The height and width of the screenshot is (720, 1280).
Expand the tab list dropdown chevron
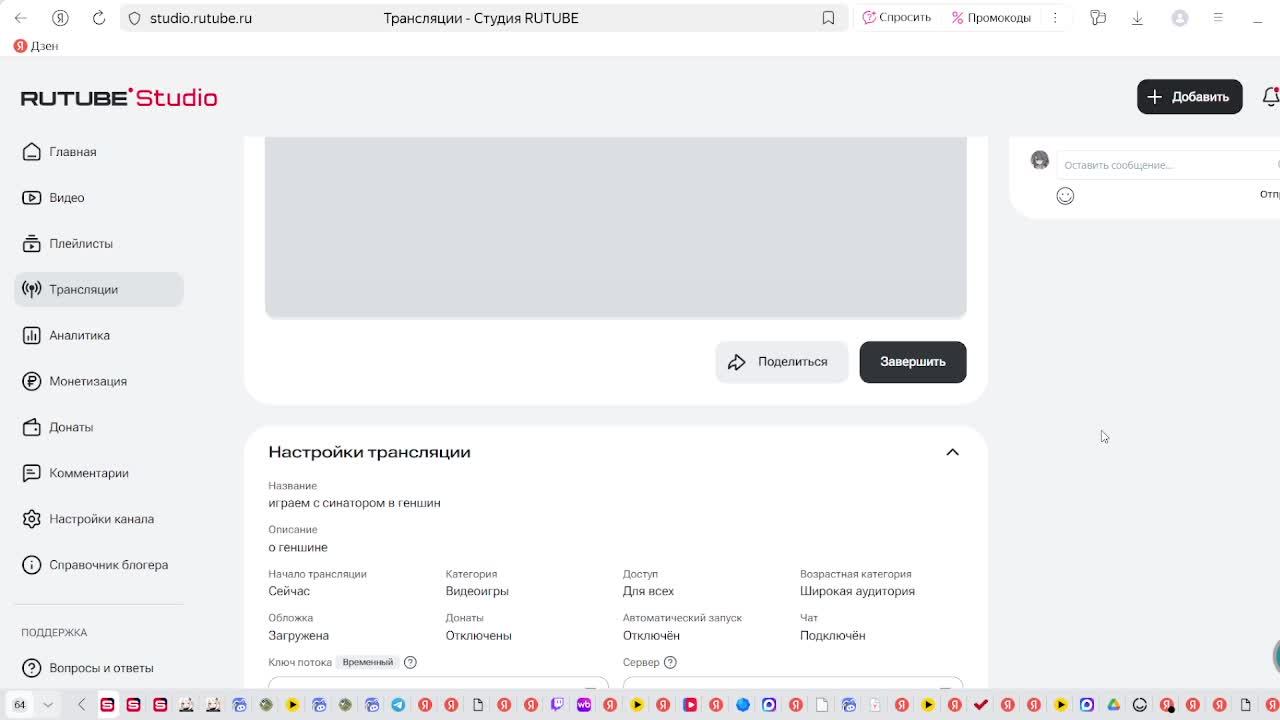tap(47, 705)
